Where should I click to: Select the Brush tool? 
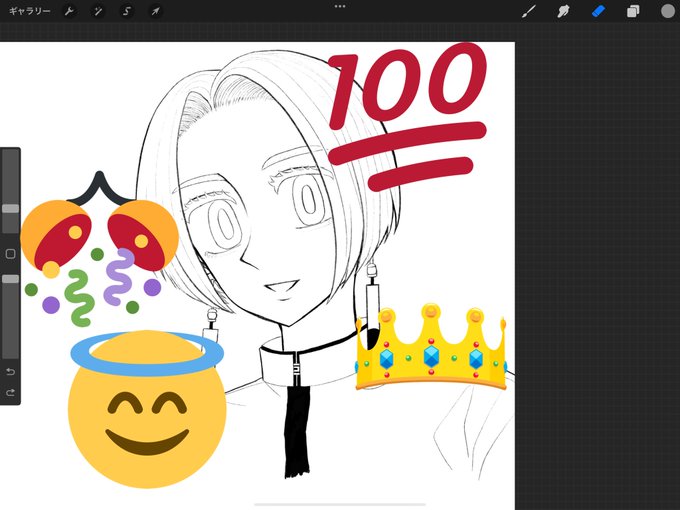(x=528, y=11)
